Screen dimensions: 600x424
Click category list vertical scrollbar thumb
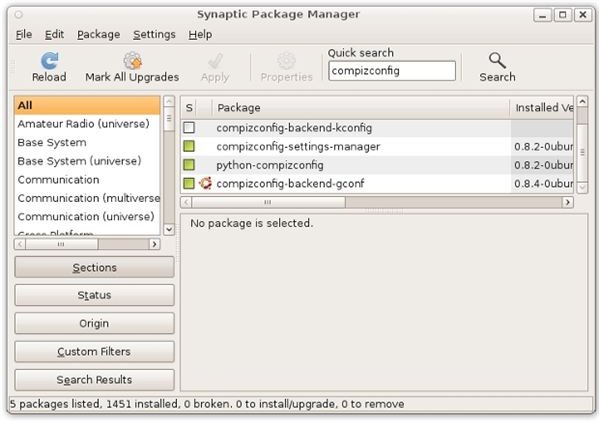click(169, 119)
